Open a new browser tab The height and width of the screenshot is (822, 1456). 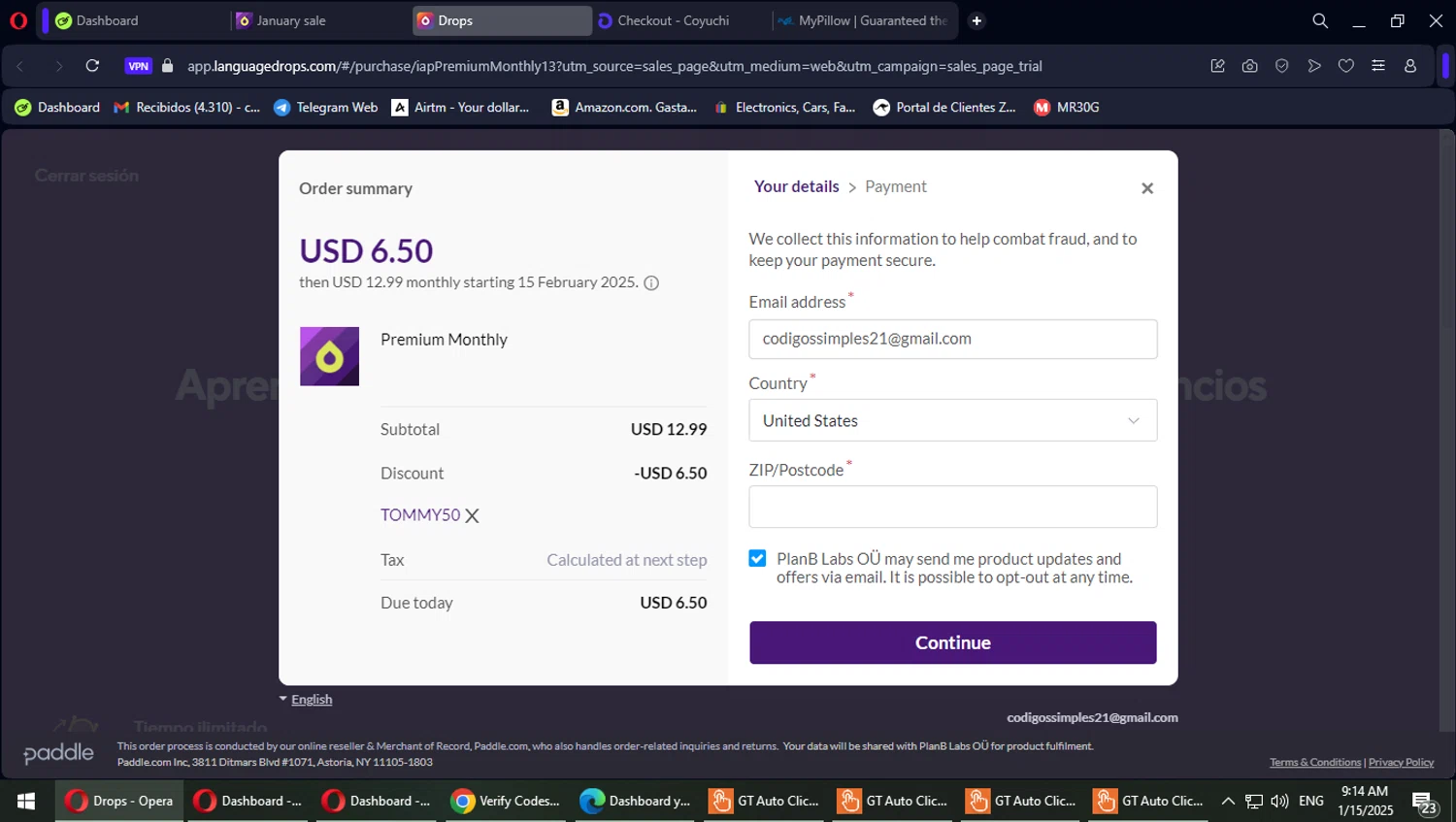(976, 20)
